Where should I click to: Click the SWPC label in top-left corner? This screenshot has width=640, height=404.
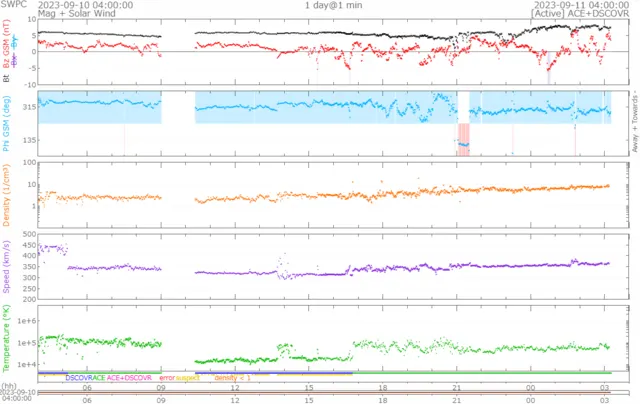coord(12,5)
